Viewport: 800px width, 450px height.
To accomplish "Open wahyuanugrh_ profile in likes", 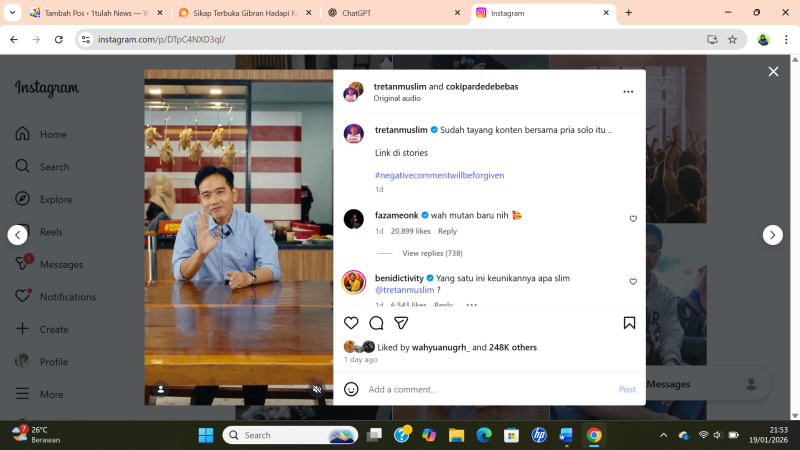I will 440,347.
